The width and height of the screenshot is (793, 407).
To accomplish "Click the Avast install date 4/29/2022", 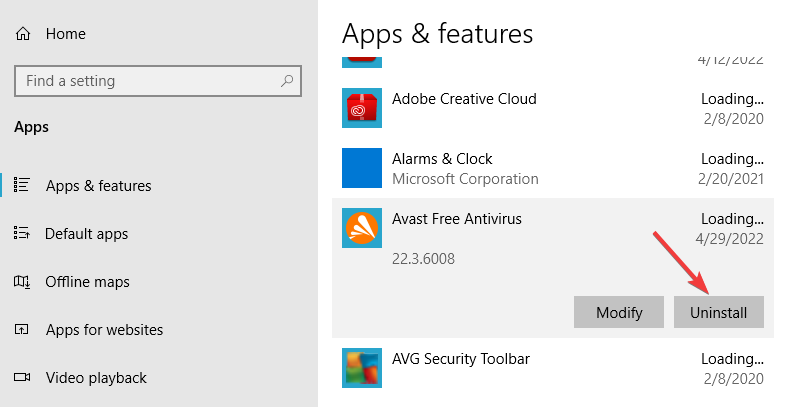I will (x=729, y=239).
